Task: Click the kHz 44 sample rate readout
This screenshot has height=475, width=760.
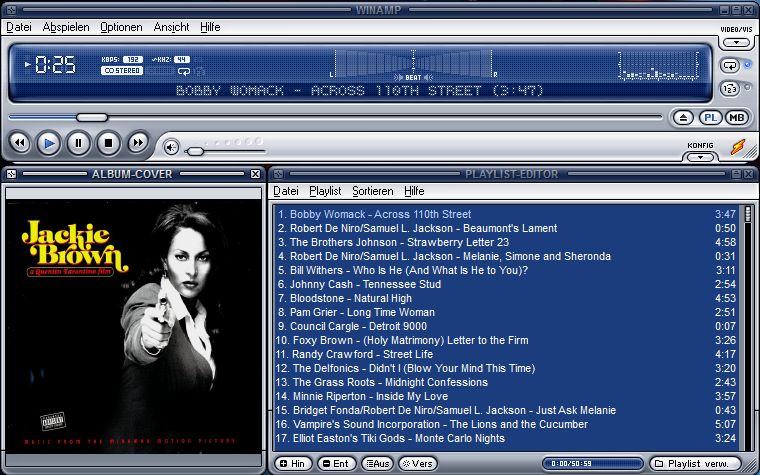Action: pyautogui.click(x=170, y=60)
